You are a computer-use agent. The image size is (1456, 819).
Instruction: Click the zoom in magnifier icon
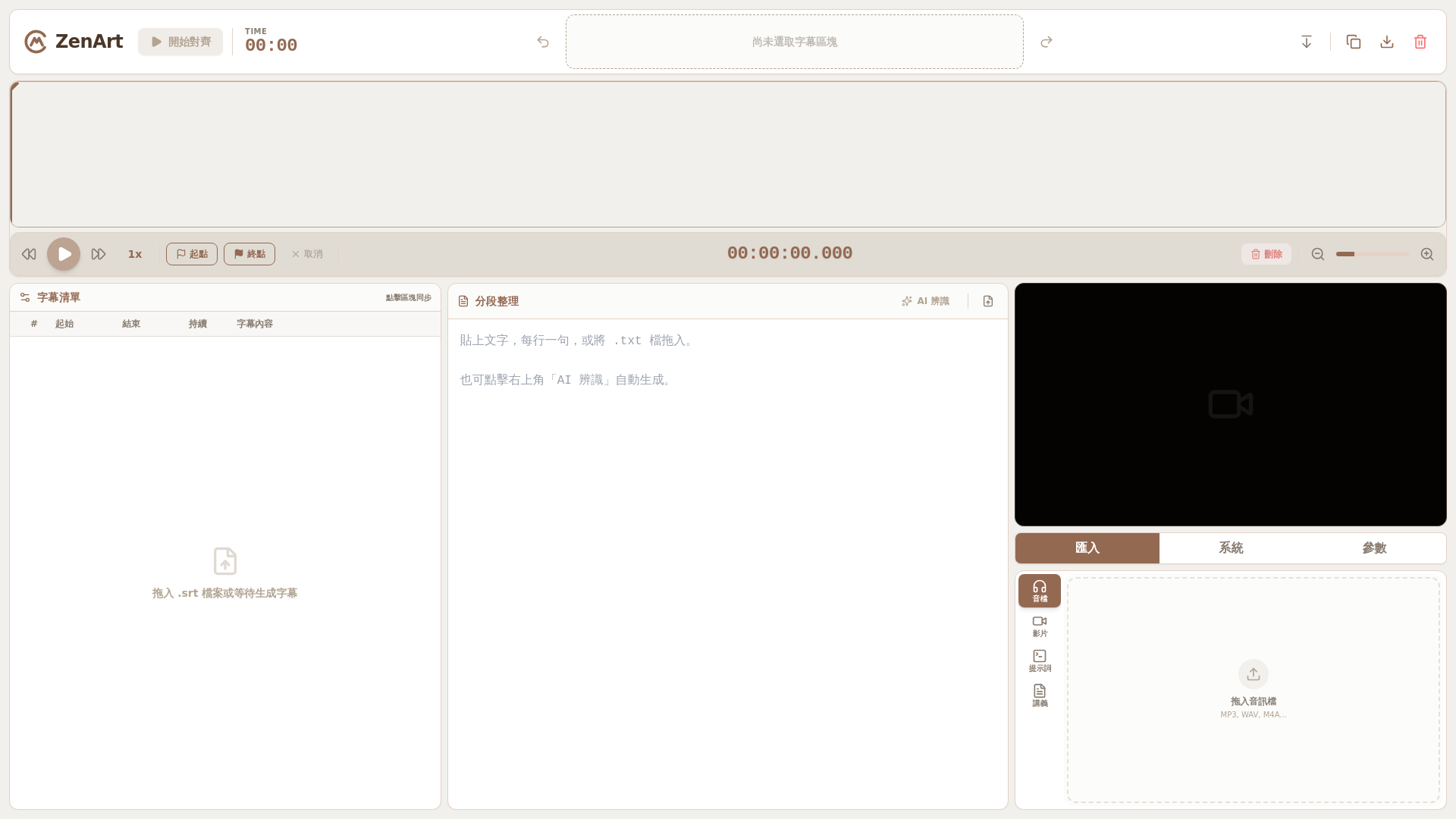coord(1427,254)
